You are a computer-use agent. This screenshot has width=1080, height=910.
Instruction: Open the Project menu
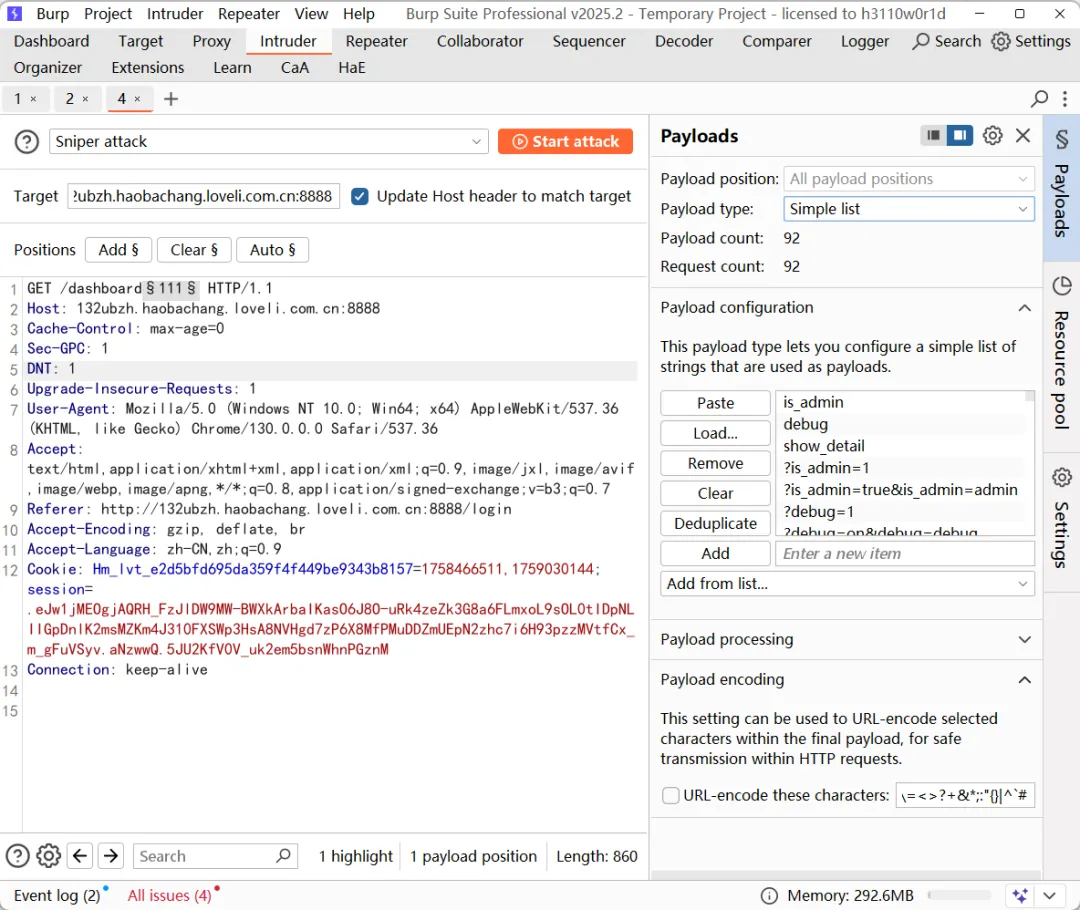click(x=108, y=14)
